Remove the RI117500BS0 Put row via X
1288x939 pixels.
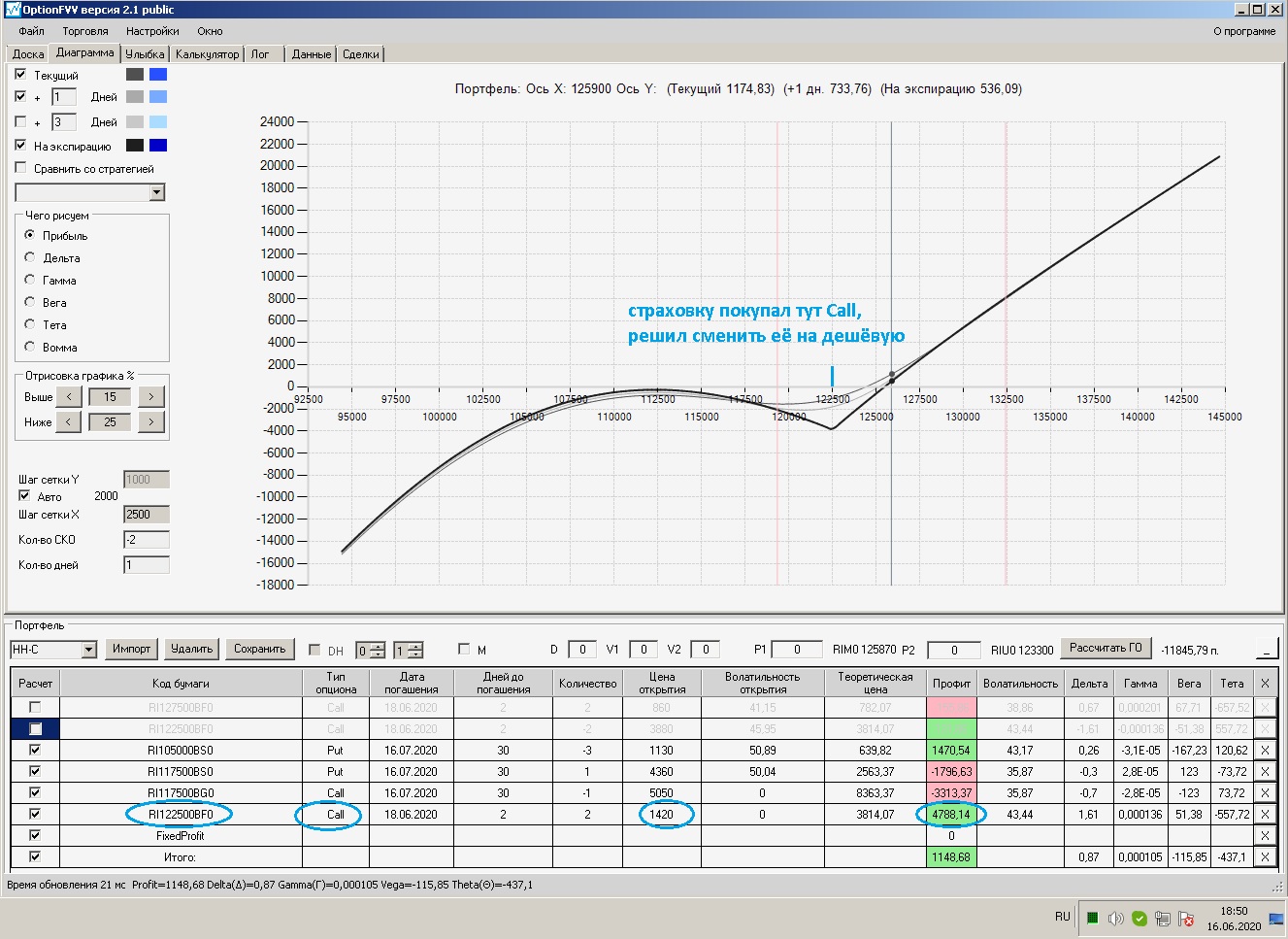coord(1265,771)
